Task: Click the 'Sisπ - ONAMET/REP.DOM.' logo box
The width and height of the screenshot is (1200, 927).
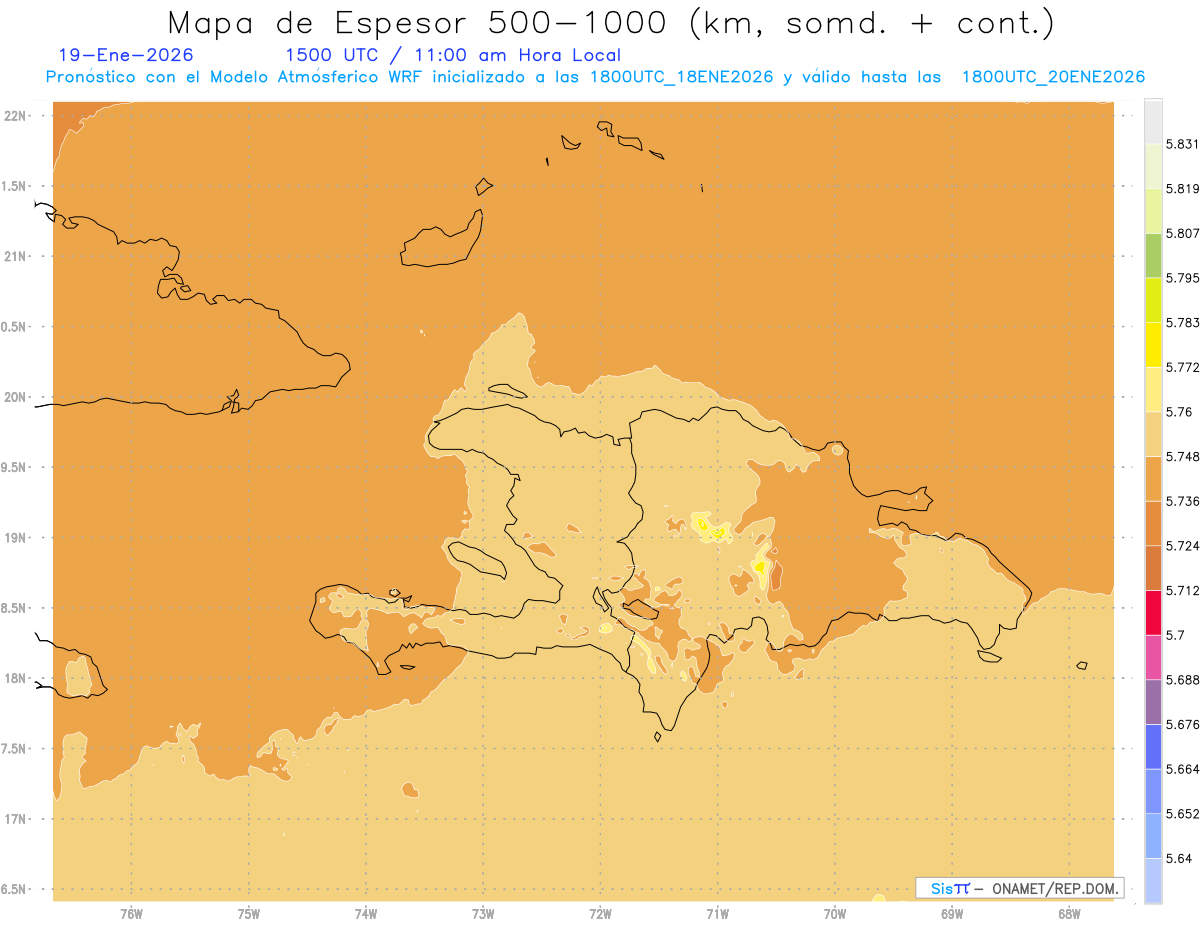Action: click(1020, 888)
